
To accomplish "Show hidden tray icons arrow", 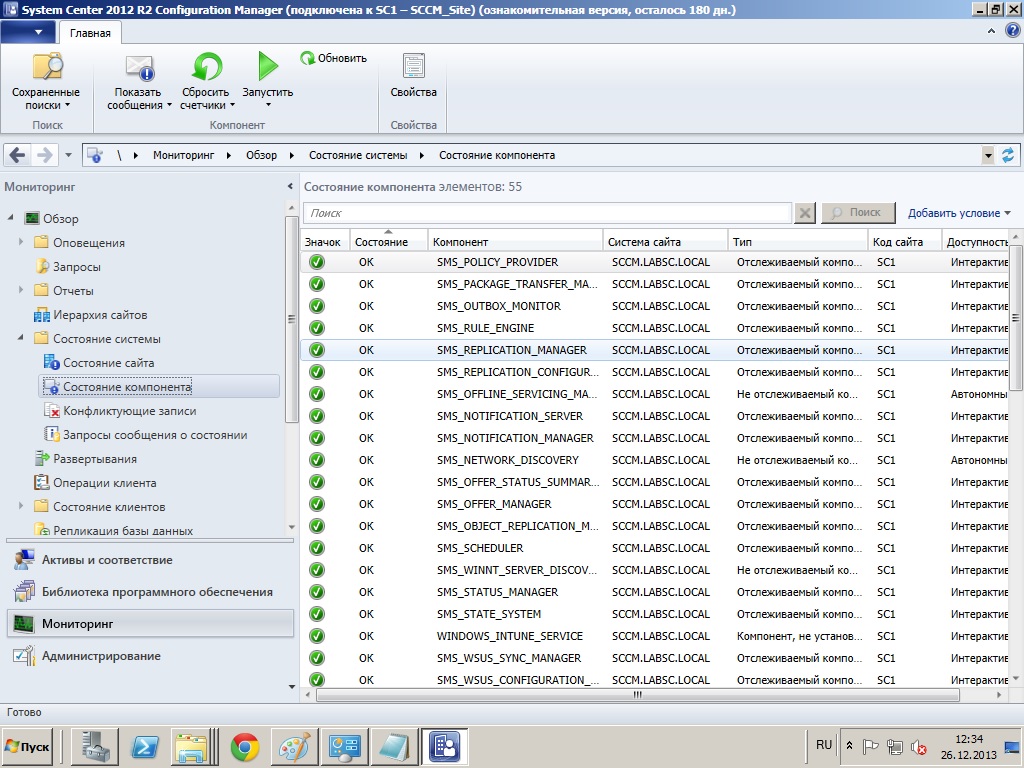I will 850,745.
